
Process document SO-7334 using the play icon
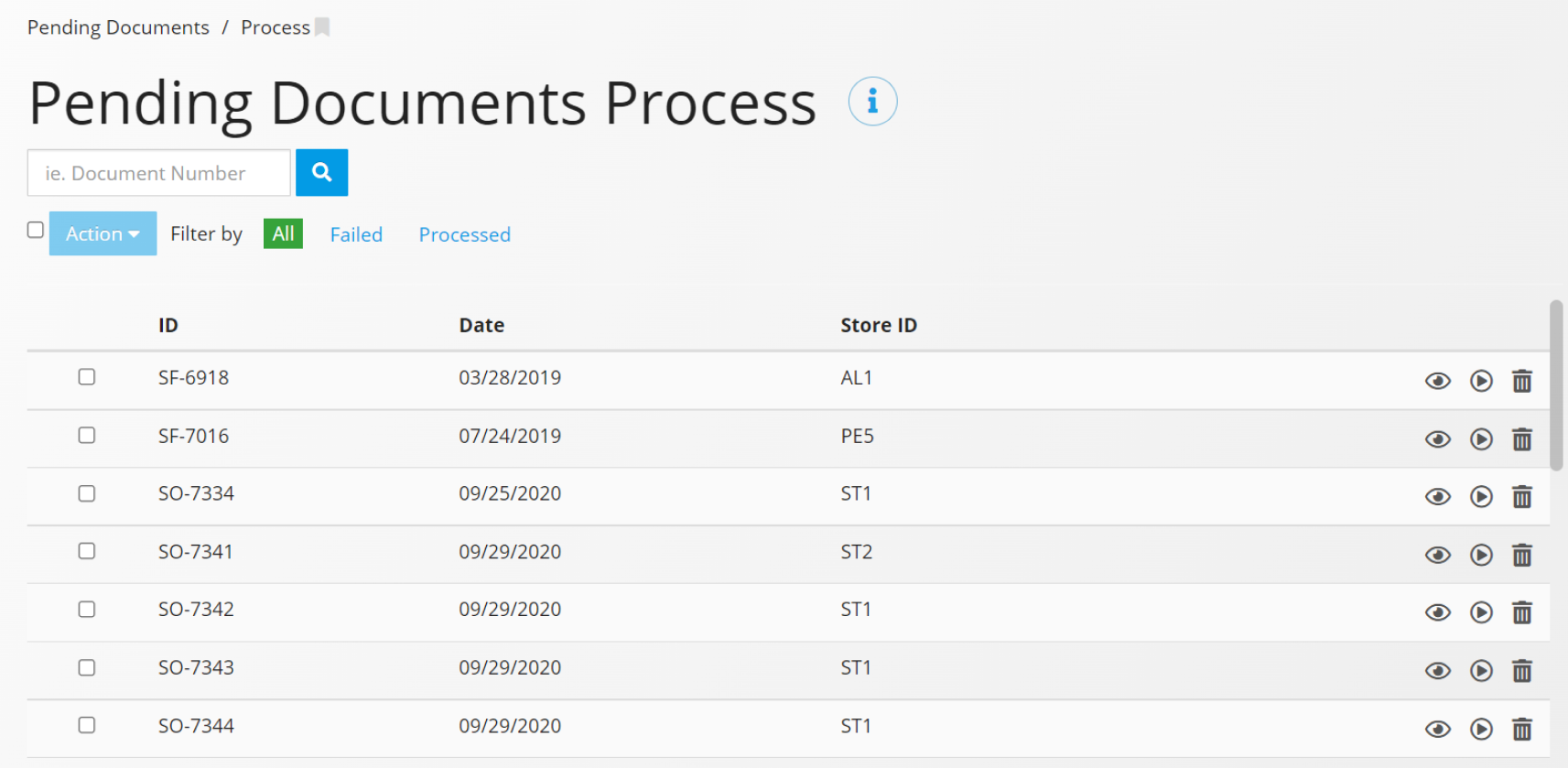1481,496
